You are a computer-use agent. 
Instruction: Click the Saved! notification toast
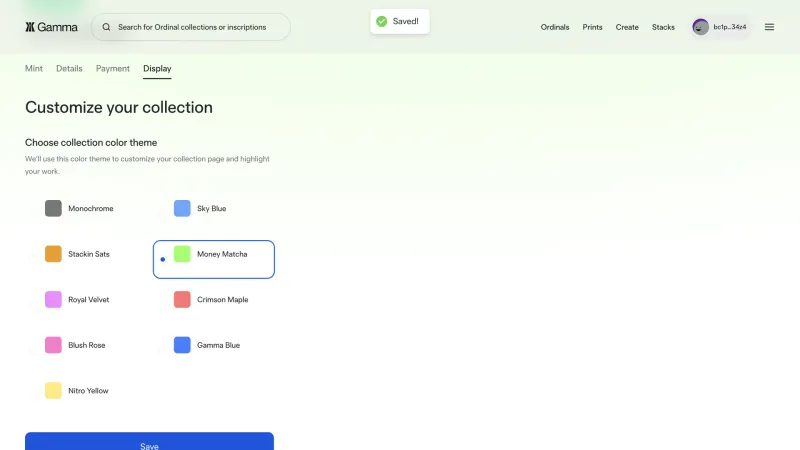[400, 21]
